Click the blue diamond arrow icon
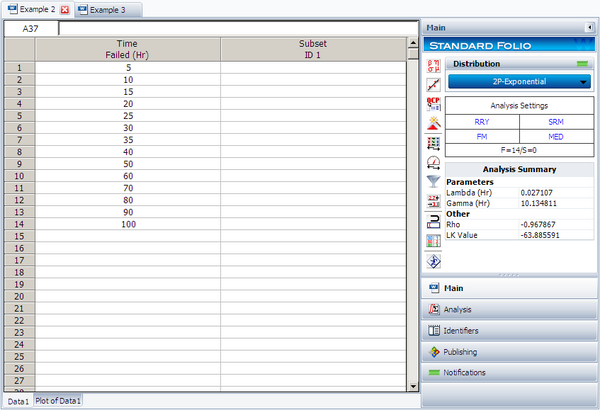600x410 pixels. (433, 261)
